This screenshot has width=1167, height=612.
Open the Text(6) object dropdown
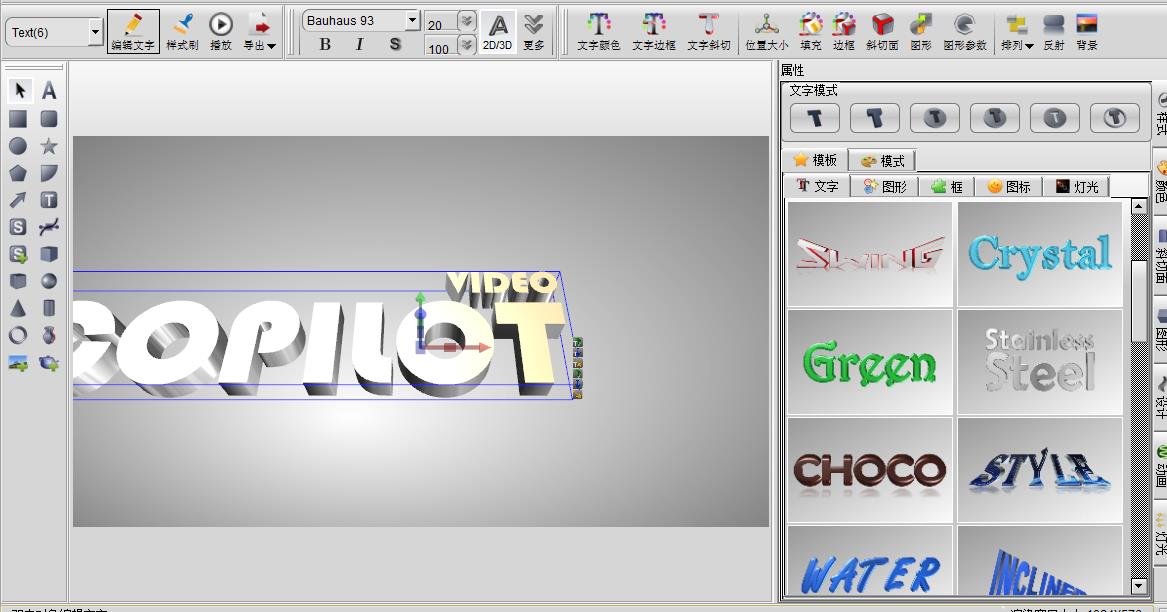click(95, 32)
